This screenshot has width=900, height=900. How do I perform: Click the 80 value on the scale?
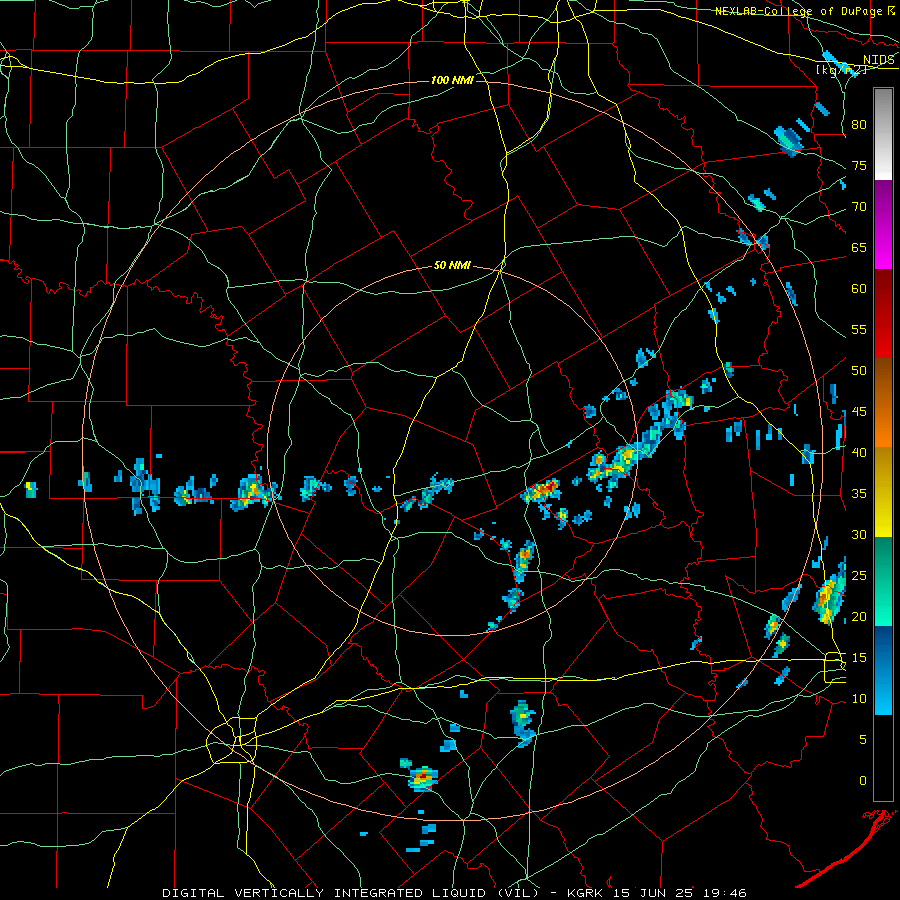coord(859,125)
